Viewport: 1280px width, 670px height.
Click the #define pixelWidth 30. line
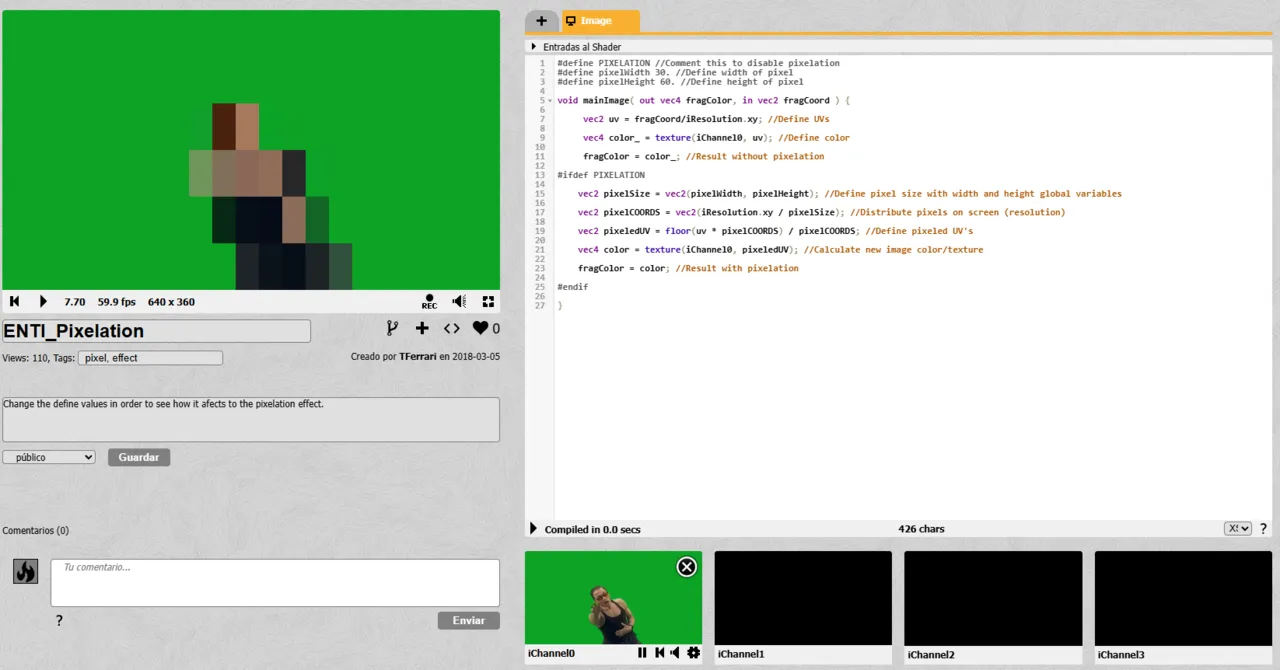click(x=675, y=72)
